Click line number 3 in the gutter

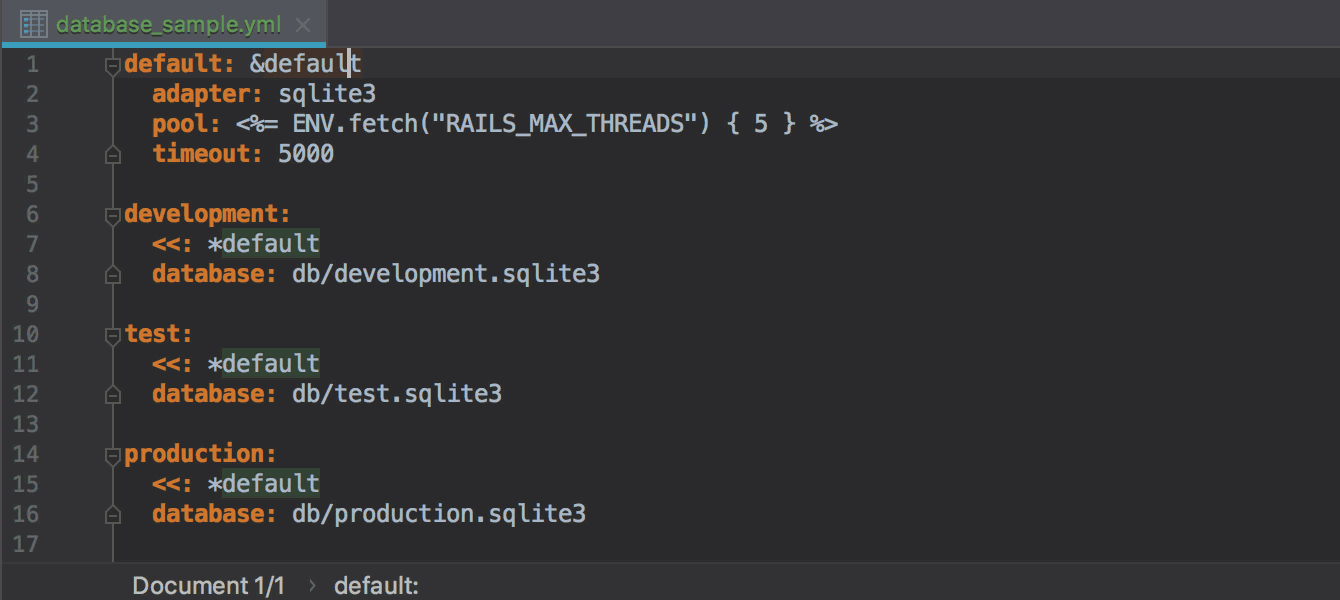coord(32,124)
